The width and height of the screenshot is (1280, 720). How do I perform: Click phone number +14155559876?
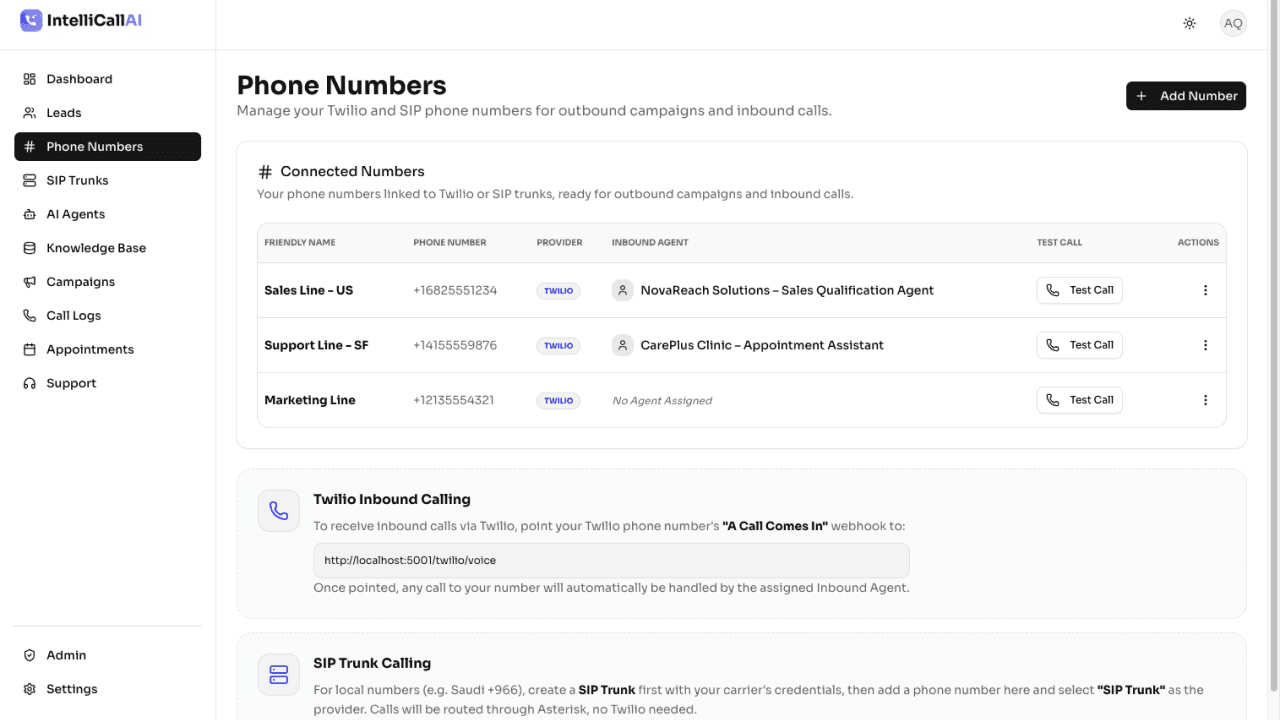[455, 345]
